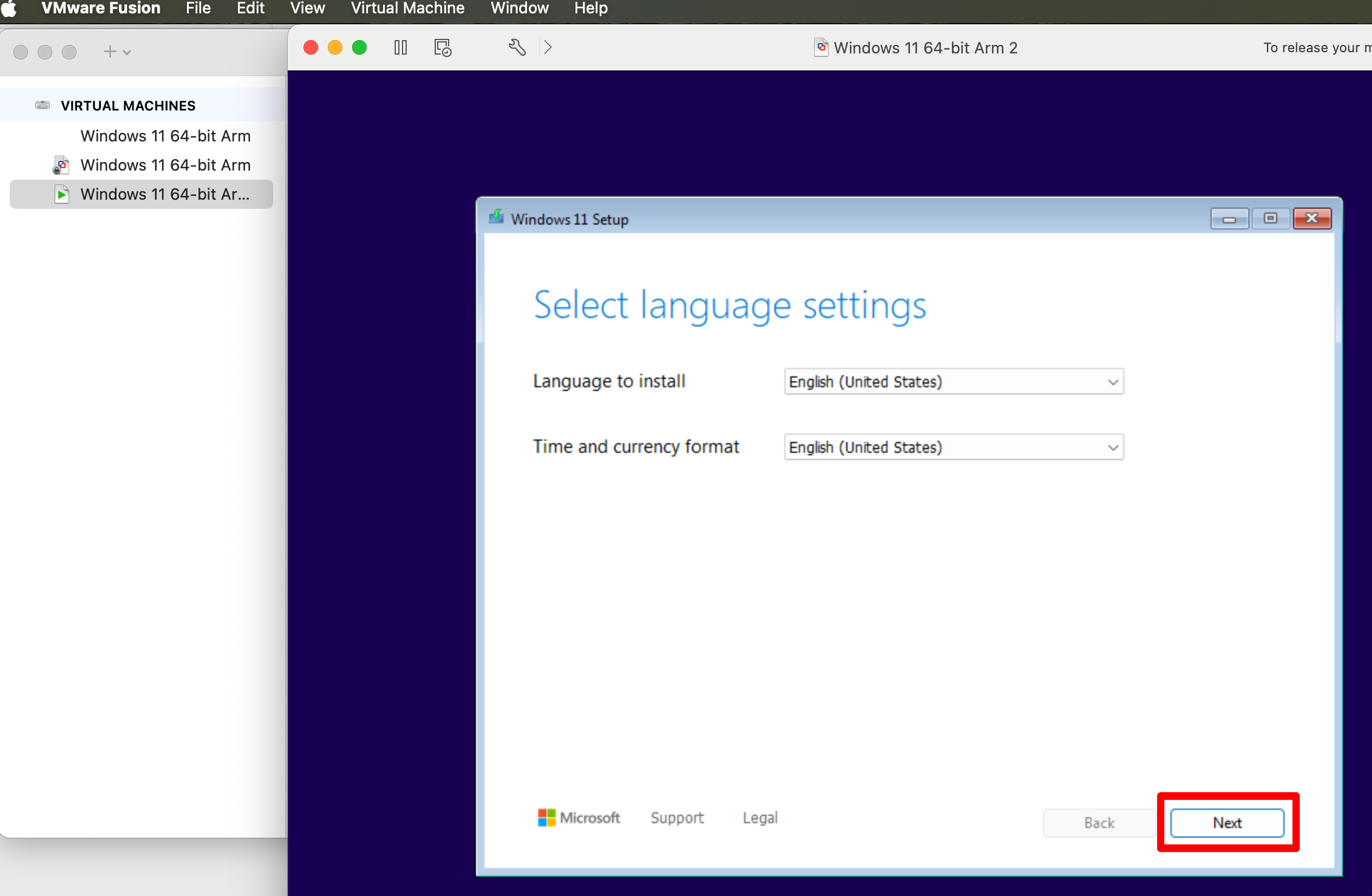Select the second Windows 11 64-bit Arm entry
The height and width of the screenshot is (896, 1372).
pos(165,165)
